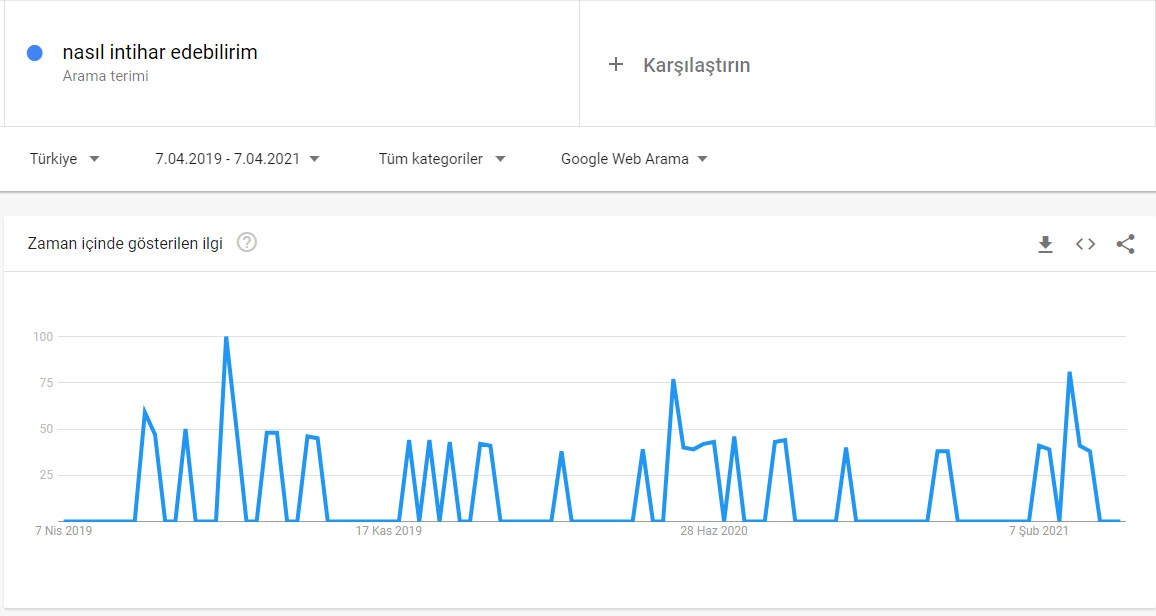The image size is (1156, 616).
Task: Download the interest over time chart data
Action: [x=1045, y=244]
